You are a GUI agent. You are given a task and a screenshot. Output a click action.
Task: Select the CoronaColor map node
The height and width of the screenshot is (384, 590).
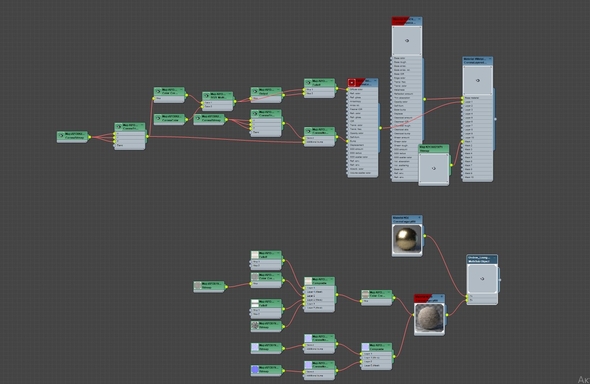pyautogui.click(x=169, y=119)
